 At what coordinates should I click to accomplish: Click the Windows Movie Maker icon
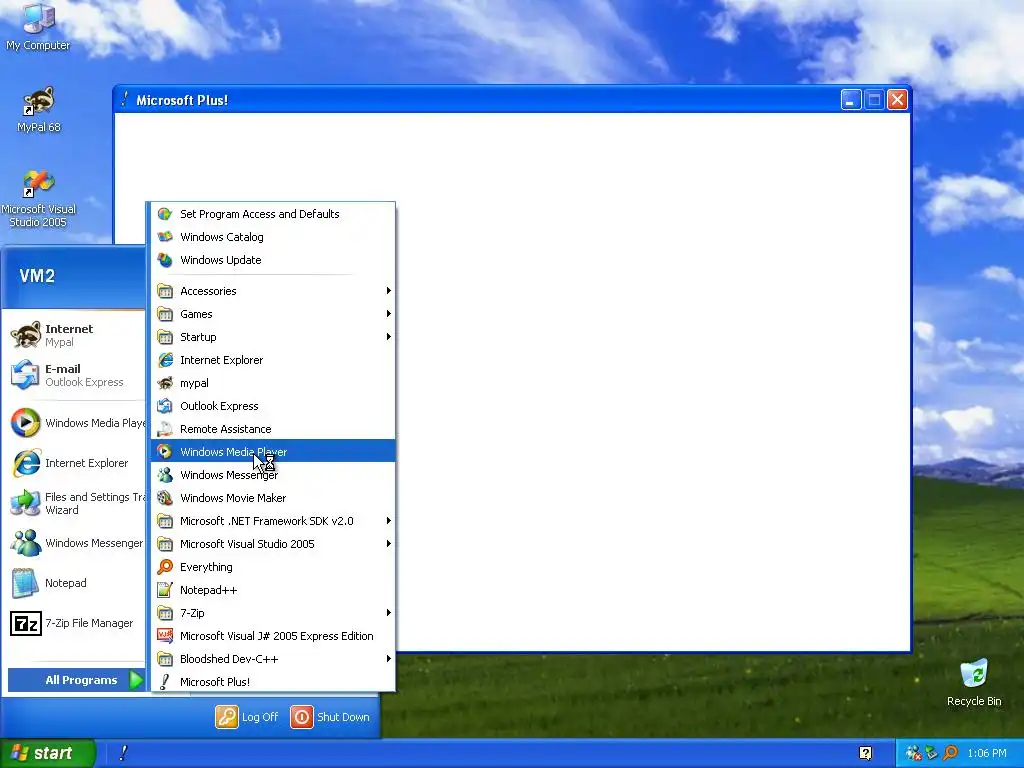(x=165, y=498)
